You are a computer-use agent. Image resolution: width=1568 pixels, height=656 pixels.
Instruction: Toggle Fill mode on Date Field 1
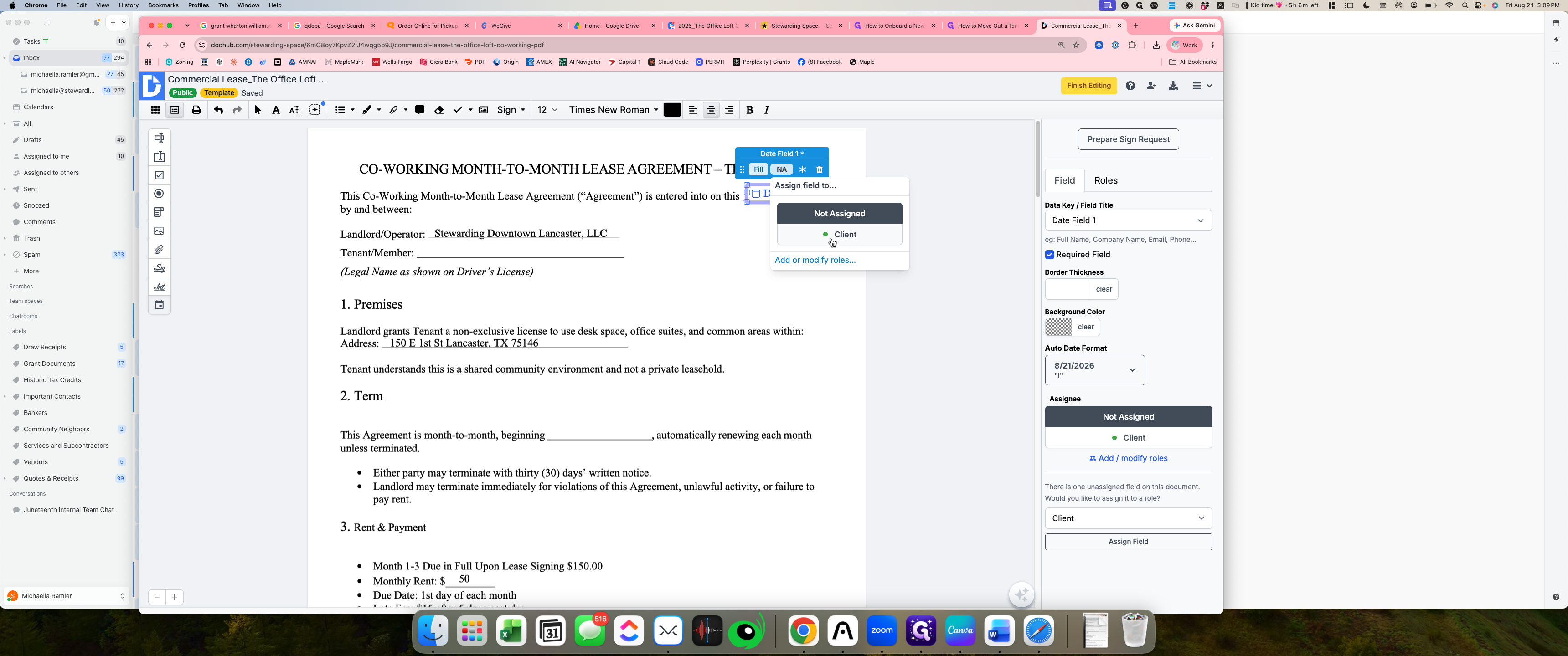[758, 170]
